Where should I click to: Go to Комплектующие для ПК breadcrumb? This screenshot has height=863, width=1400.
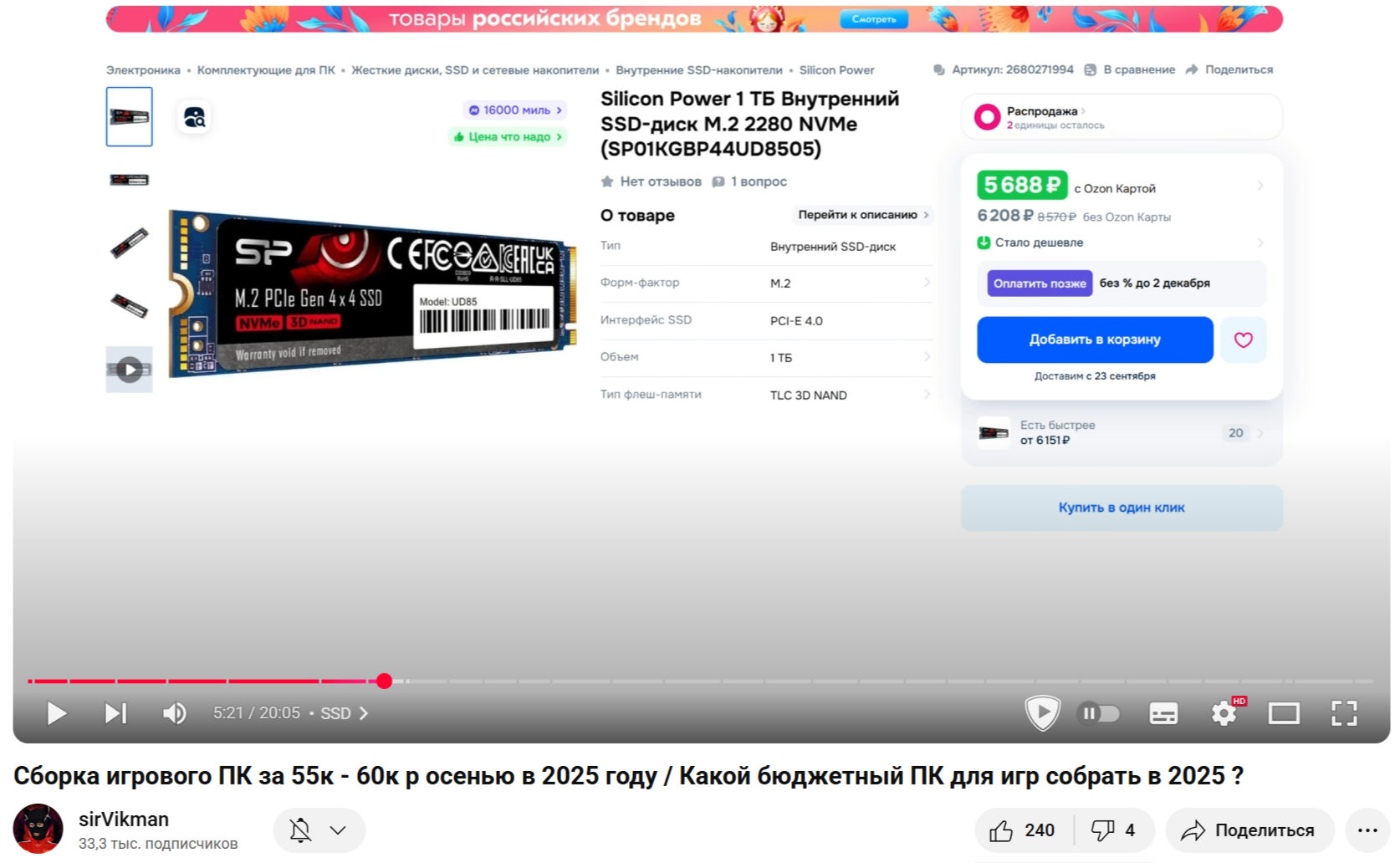coord(266,70)
